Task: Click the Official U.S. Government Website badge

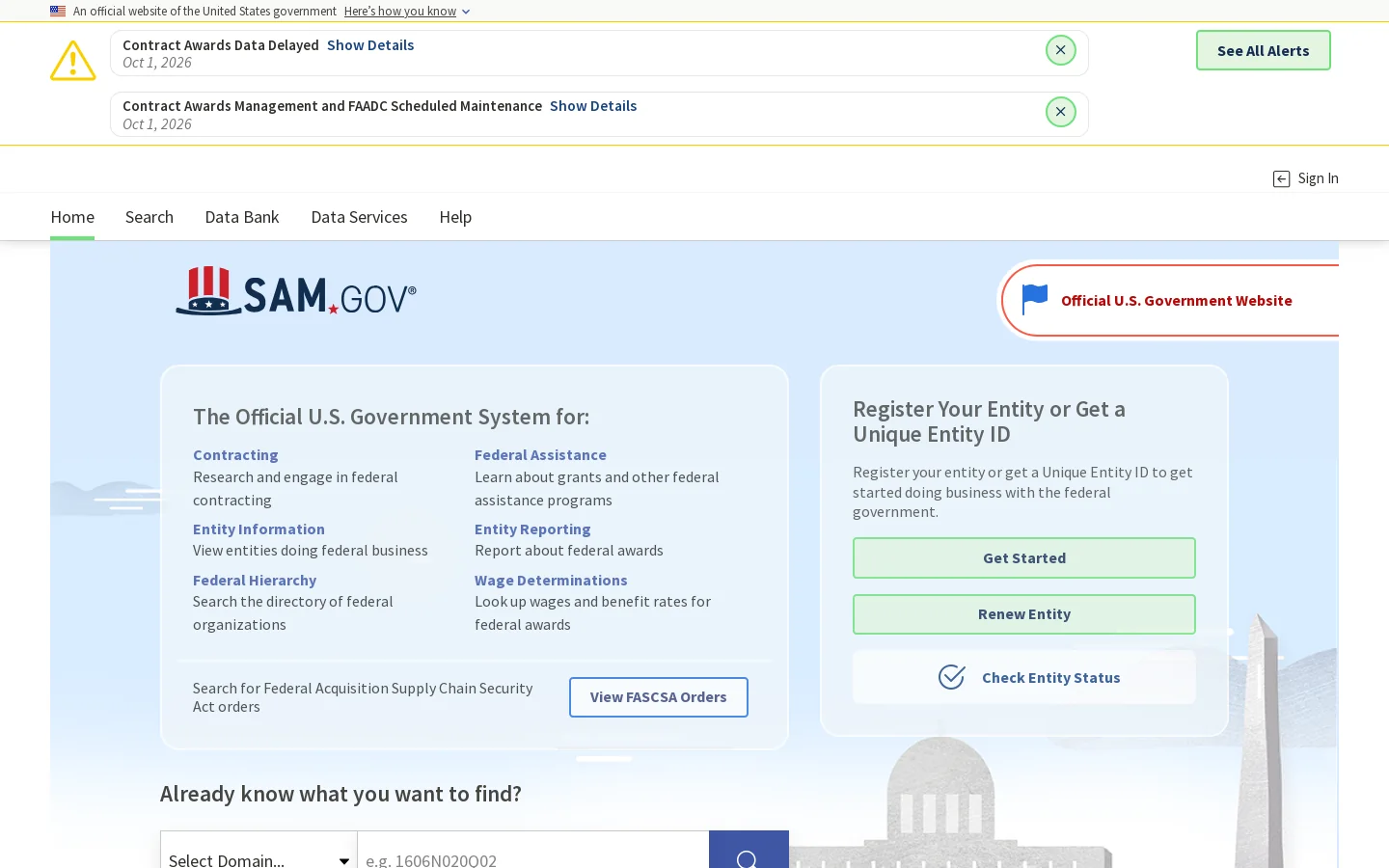Action: 1170,300
